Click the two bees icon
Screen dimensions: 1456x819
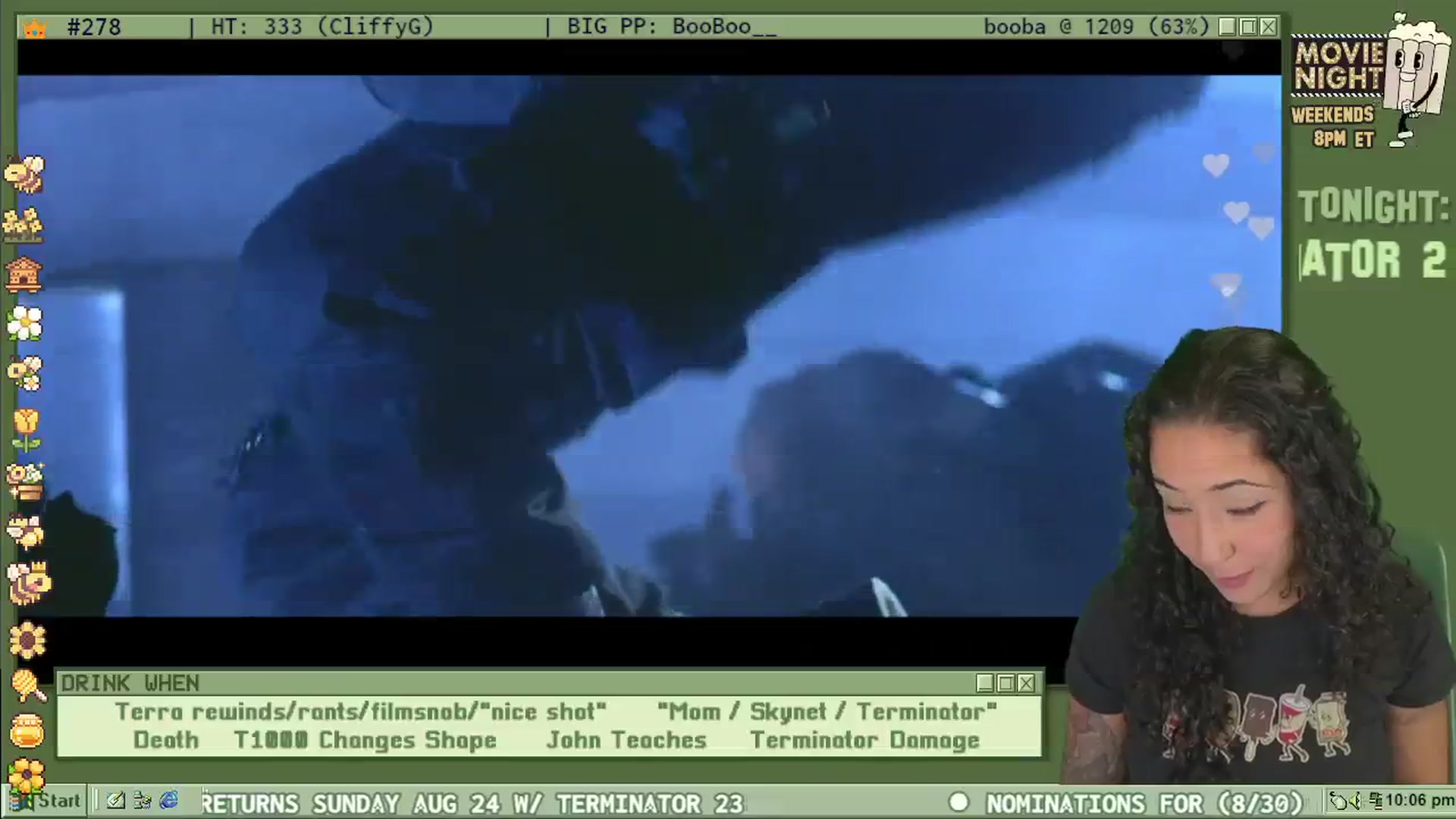[x=26, y=532]
